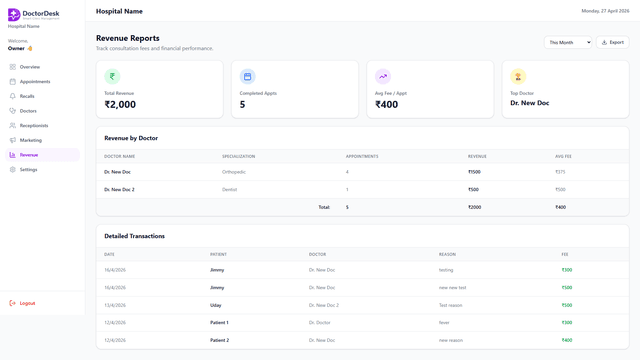Open the Overview menu item

[42, 67]
